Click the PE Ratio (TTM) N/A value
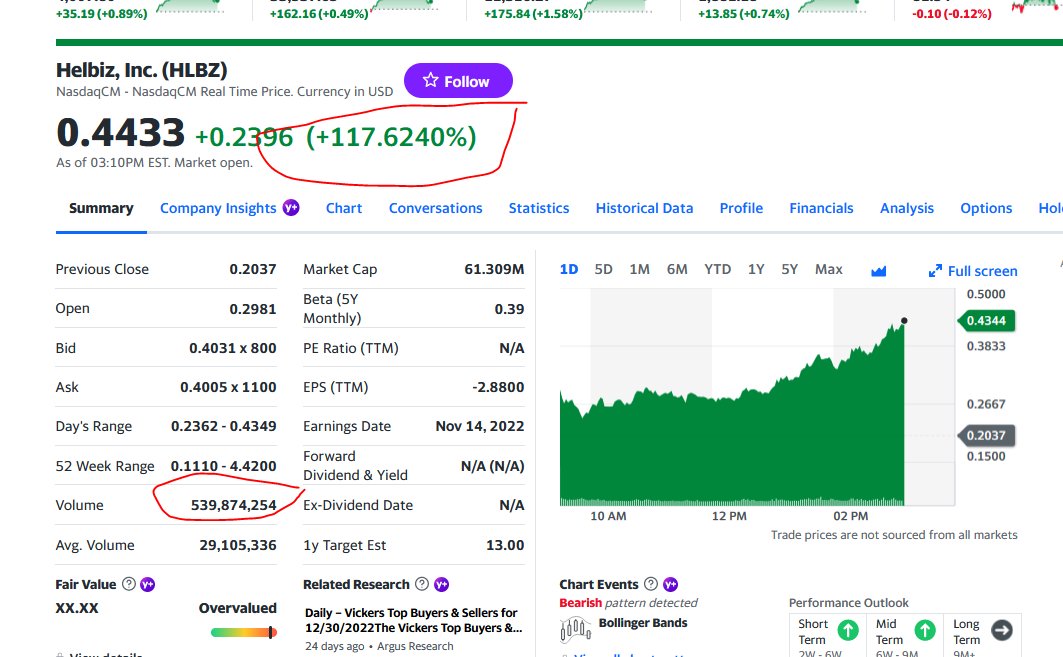This screenshot has width=1063, height=657. pyautogui.click(x=512, y=349)
